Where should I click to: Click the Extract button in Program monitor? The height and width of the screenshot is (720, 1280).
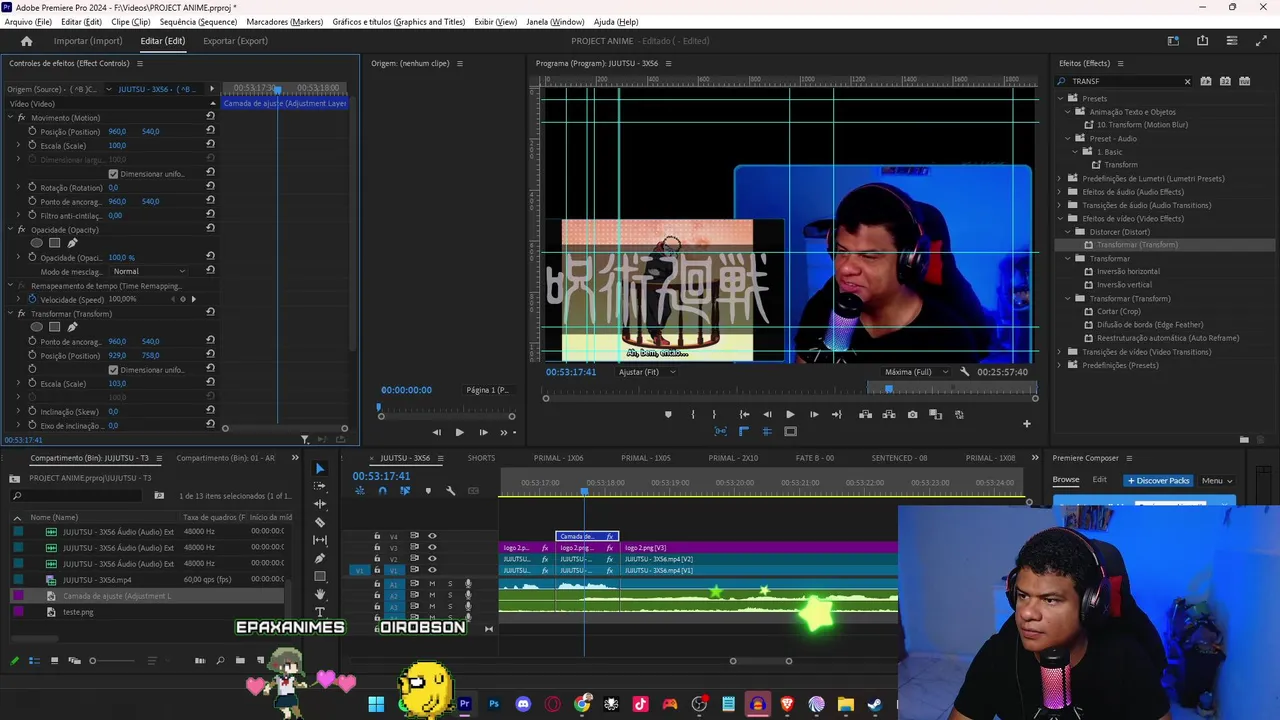coord(888,415)
